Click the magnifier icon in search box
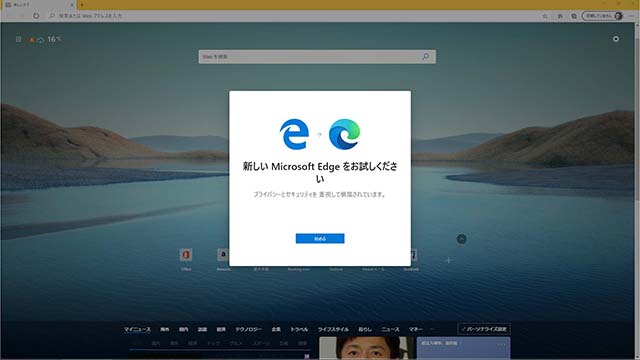This screenshot has width=640, height=360. [426, 57]
